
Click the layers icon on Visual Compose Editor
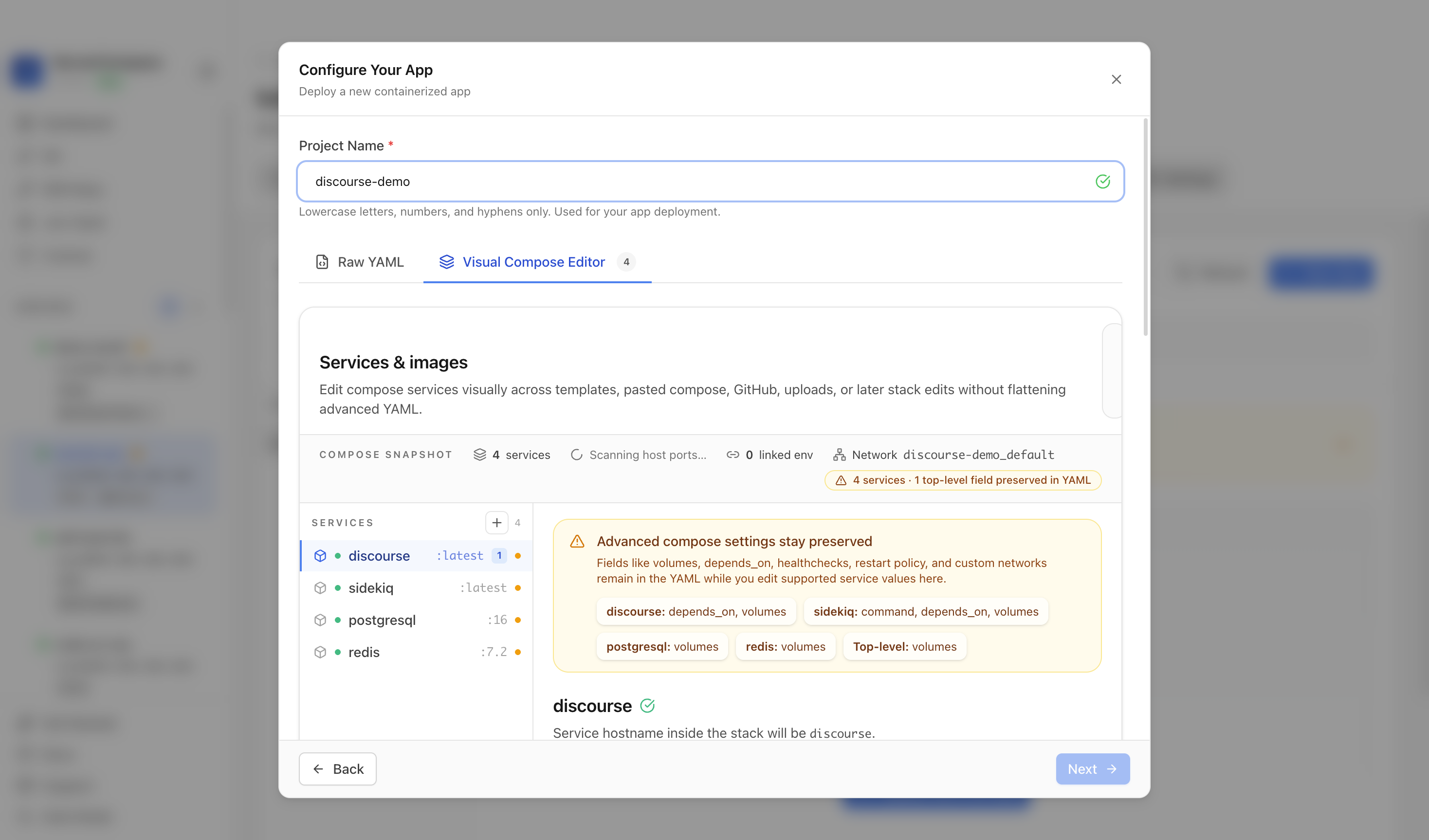coord(446,262)
